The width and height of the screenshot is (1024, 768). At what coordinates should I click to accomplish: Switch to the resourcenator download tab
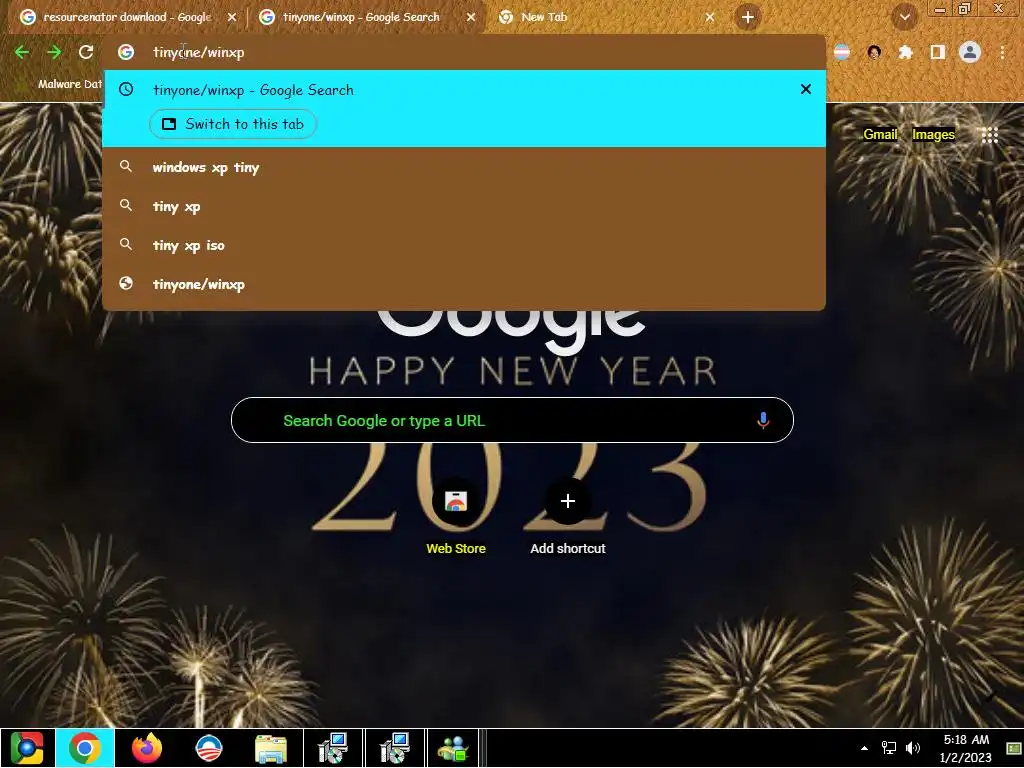pyautogui.click(x=127, y=17)
